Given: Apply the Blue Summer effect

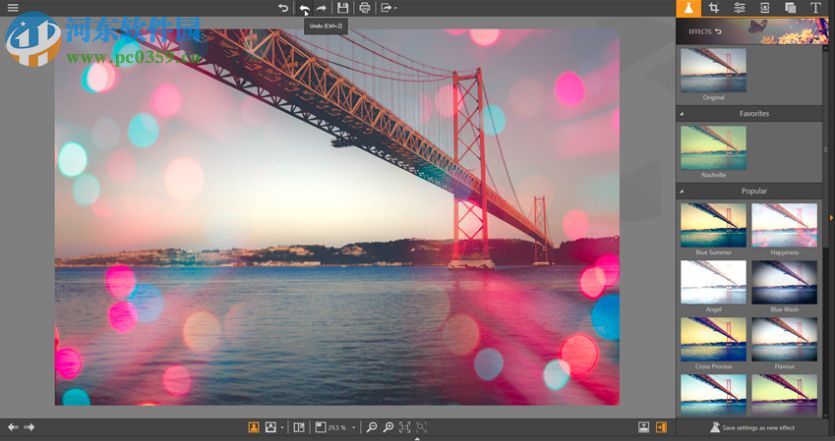Looking at the screenshot, I should click(x=713, y=225).
